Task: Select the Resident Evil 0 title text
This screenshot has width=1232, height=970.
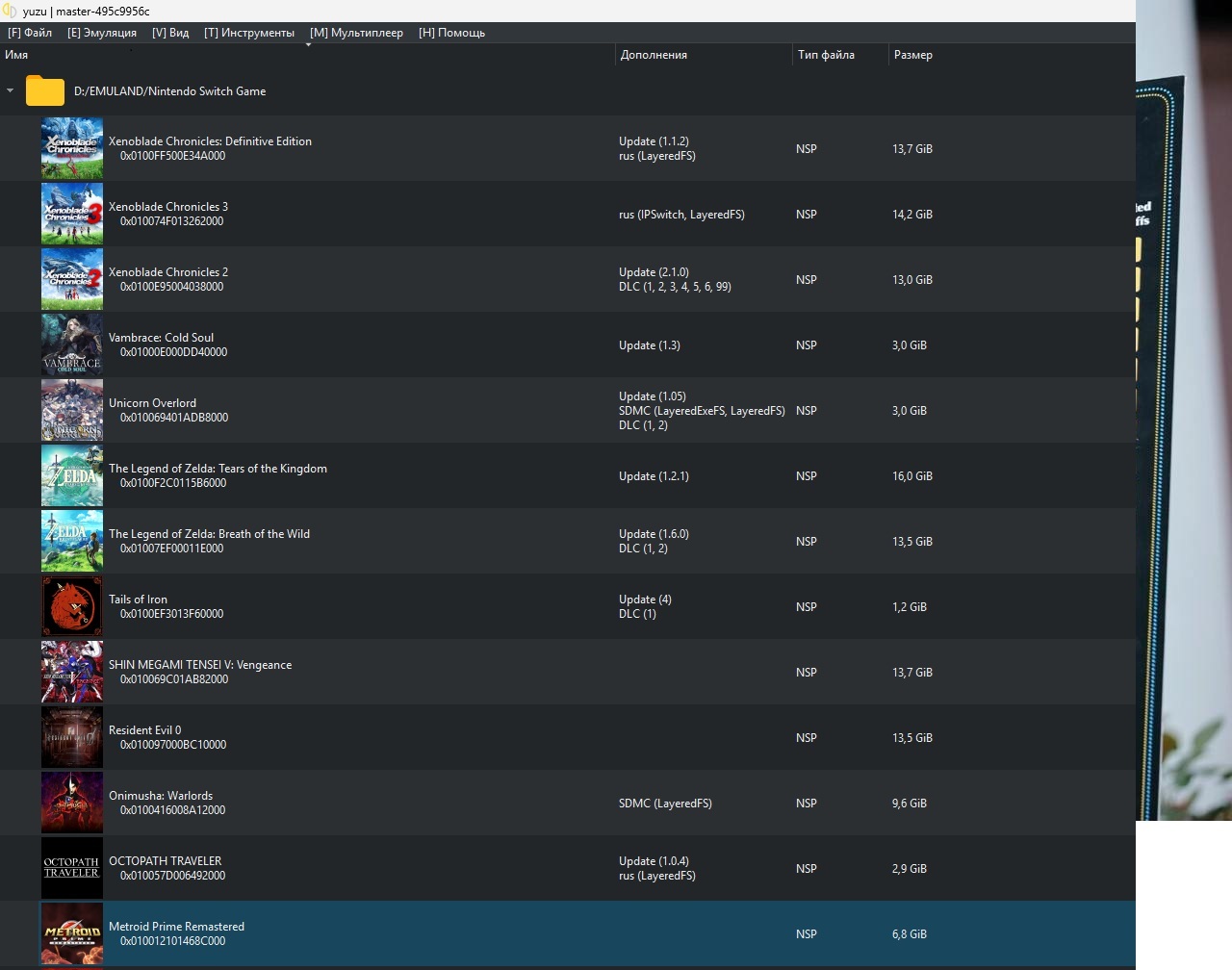Action: click(144, 730)
